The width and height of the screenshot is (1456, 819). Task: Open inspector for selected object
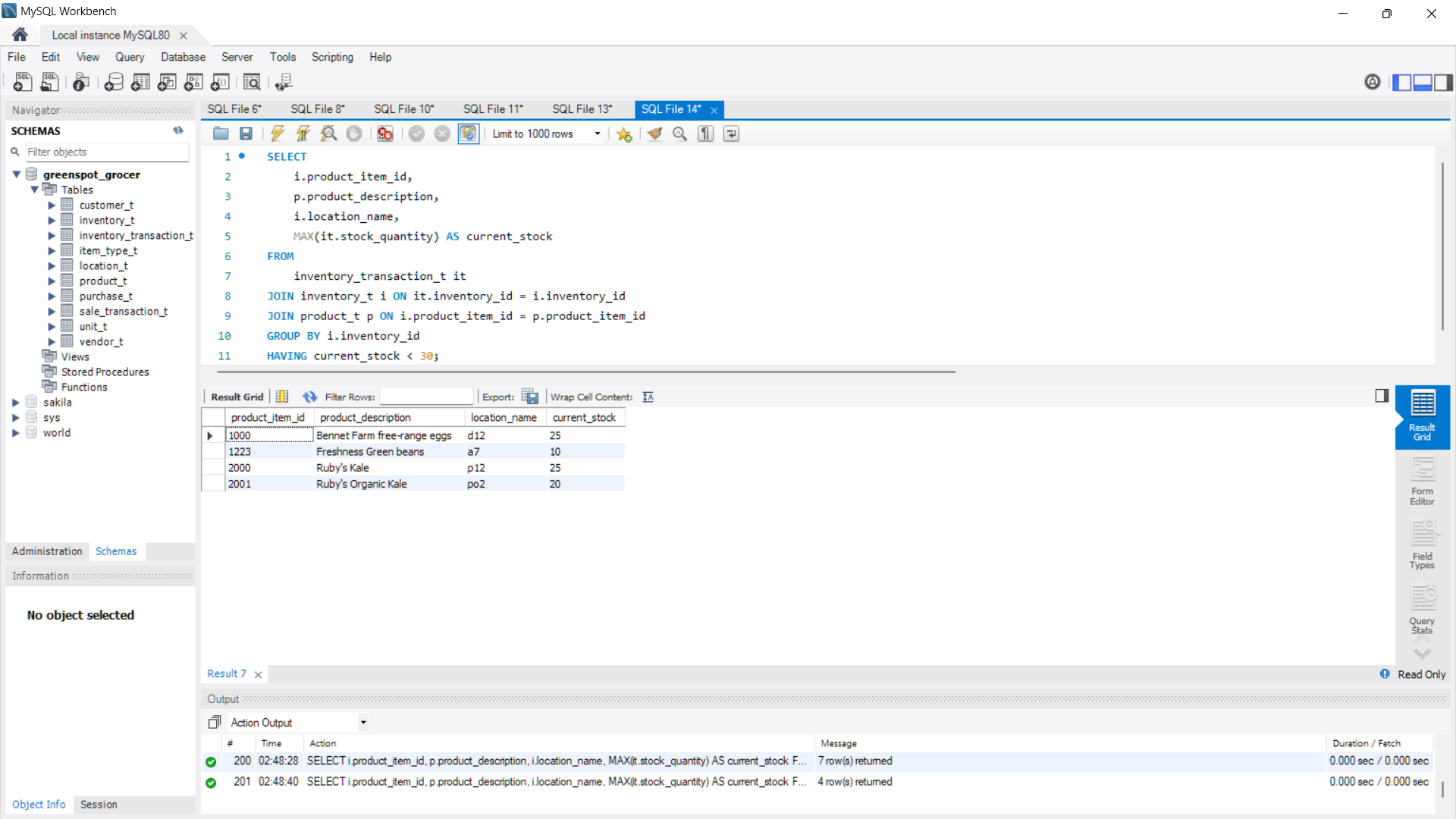pos(81,82)
